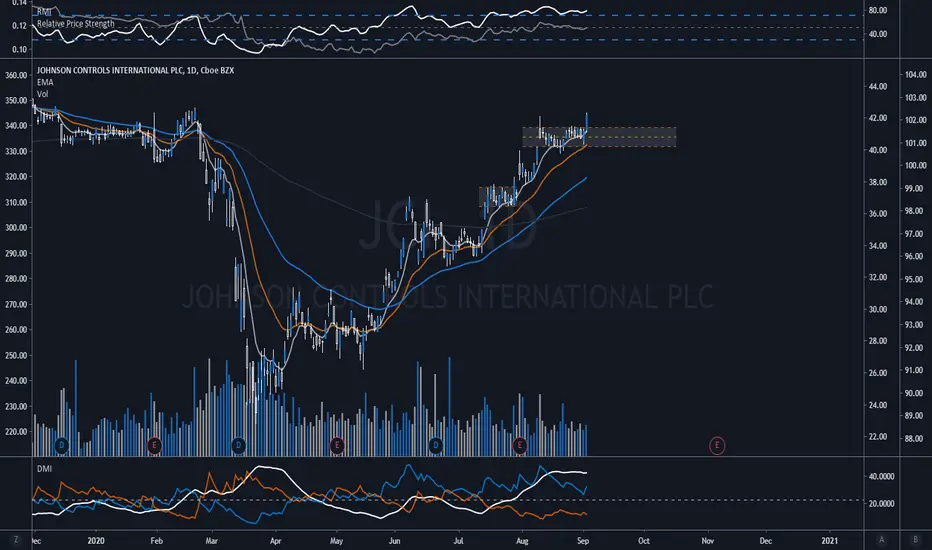This screenshot has width=932, height=550.
Task: Click the upcoming earnings E marker in November
Action: point(717,445)
